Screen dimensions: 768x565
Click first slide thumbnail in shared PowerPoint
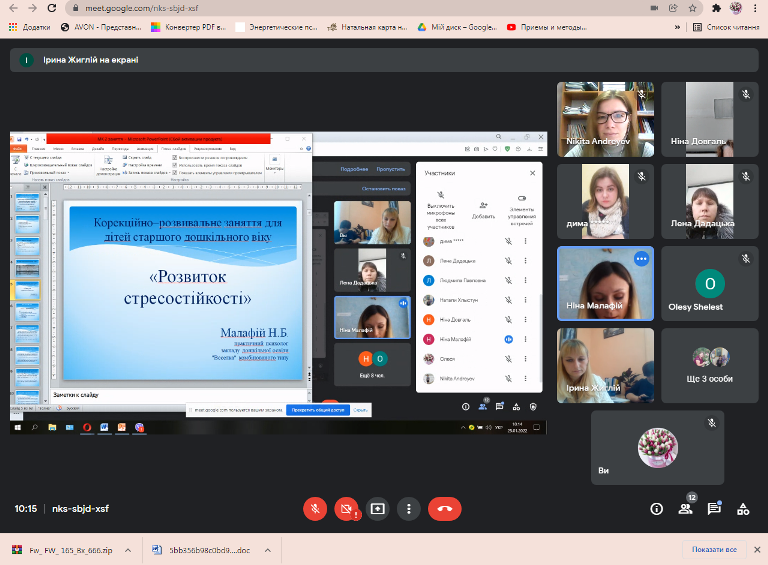(x=27, y=202)
